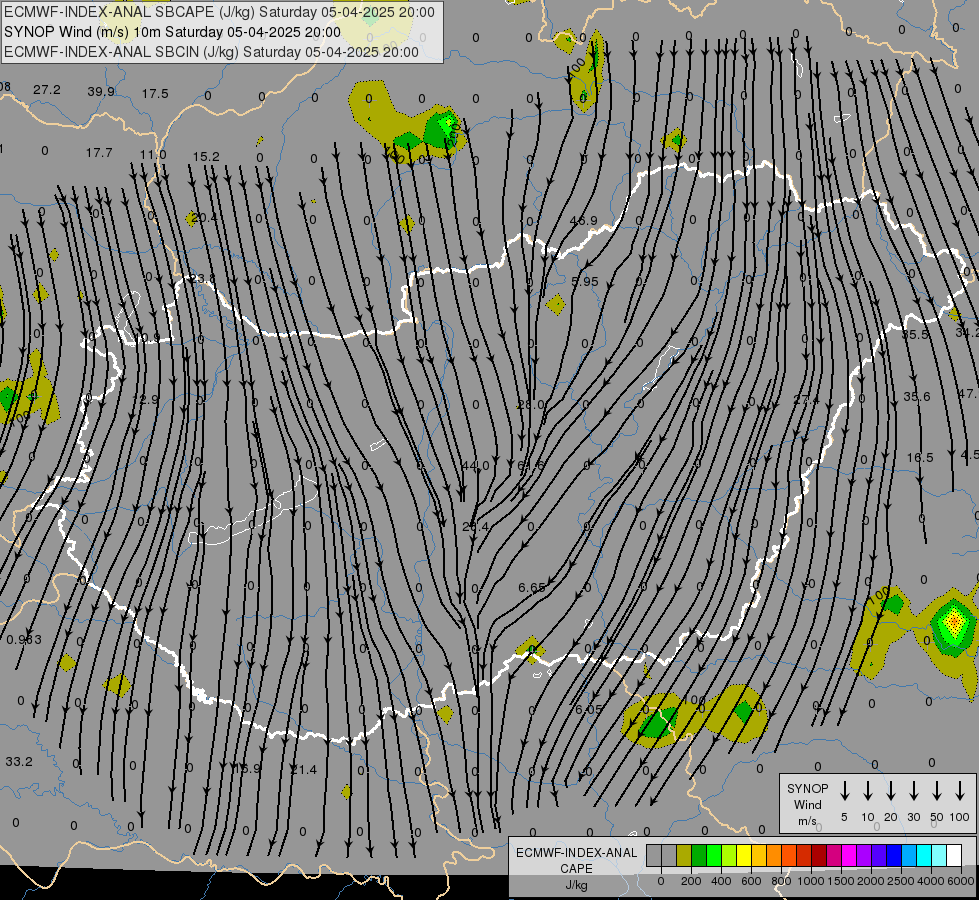Click the 35.6 value on the map
979x900 pixels.
(x=917, y=397)
